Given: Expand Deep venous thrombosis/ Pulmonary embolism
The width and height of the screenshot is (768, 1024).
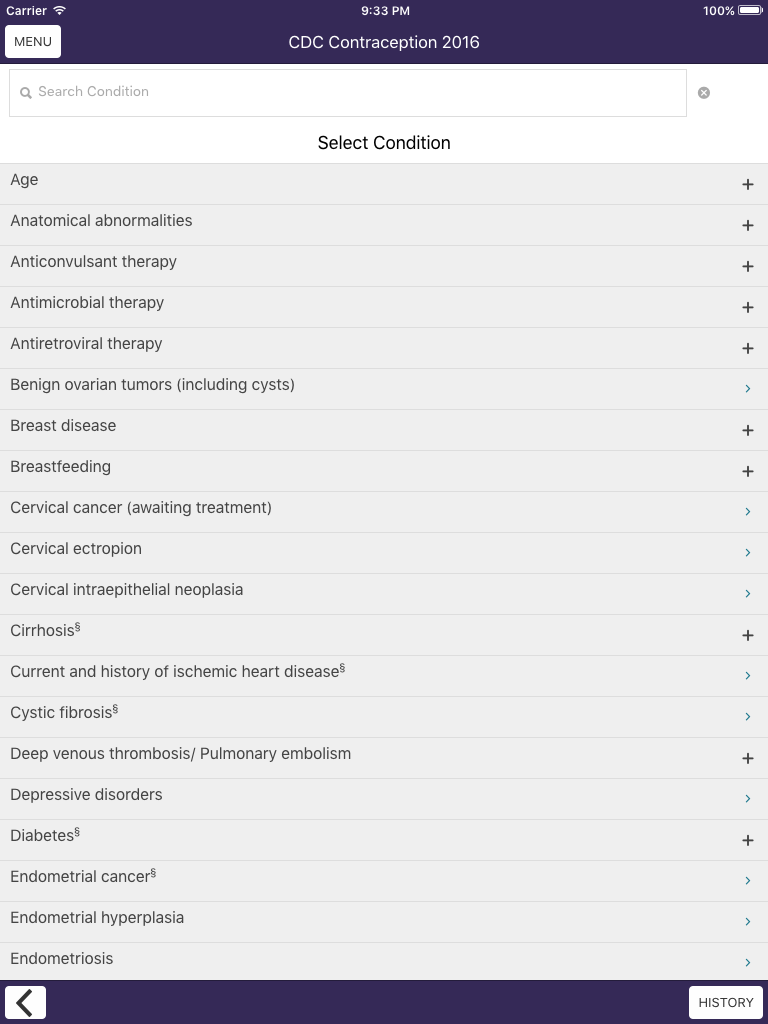Looking at the screenshot, I should pos(747,758).
